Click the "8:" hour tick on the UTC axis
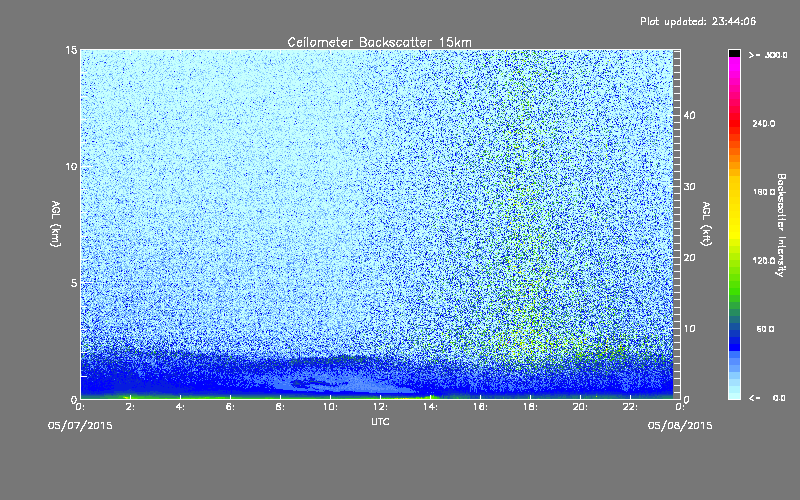The height and width of the screenshot is (500, 800). [280, 407]
